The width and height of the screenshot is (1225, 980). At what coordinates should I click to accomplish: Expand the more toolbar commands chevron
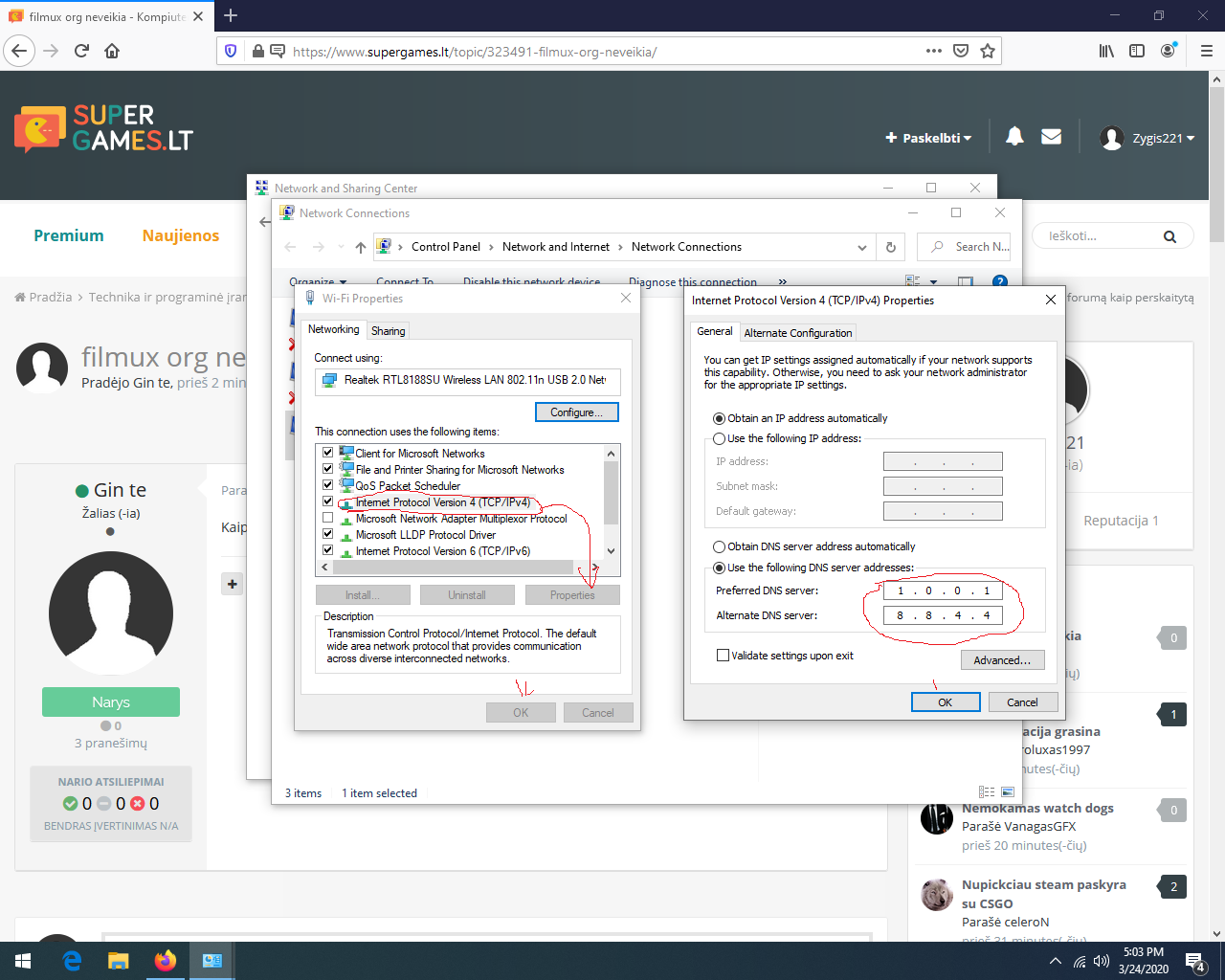(783, 281)
